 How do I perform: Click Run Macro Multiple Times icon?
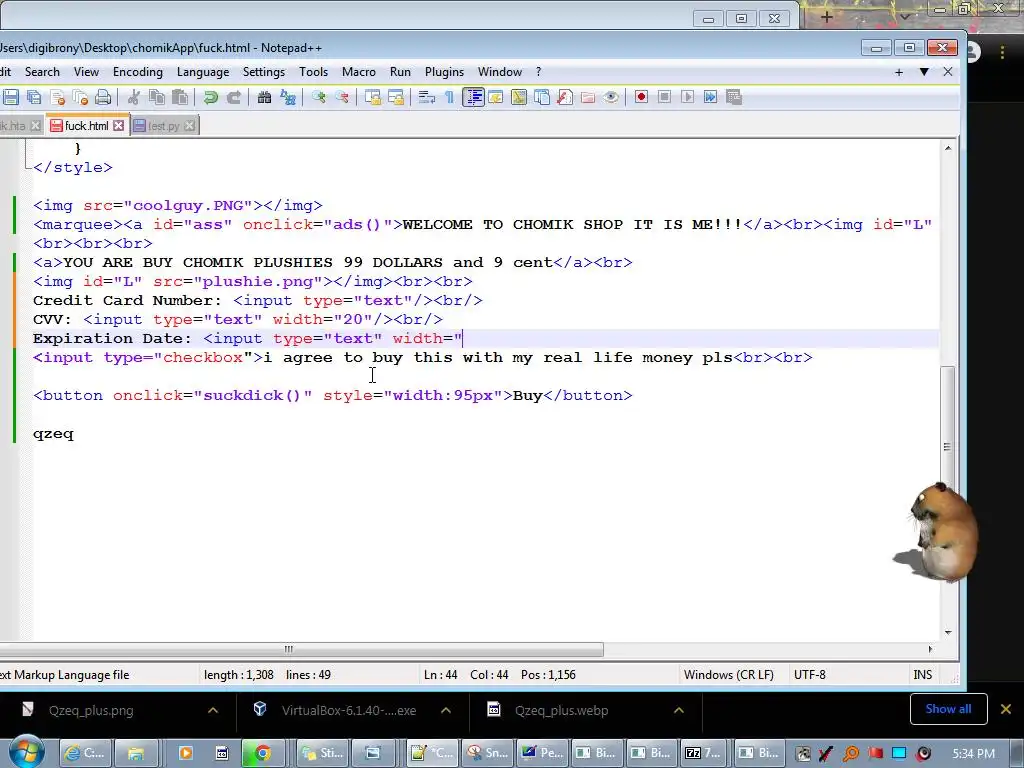pyautogui.click(x=711, y=97)
